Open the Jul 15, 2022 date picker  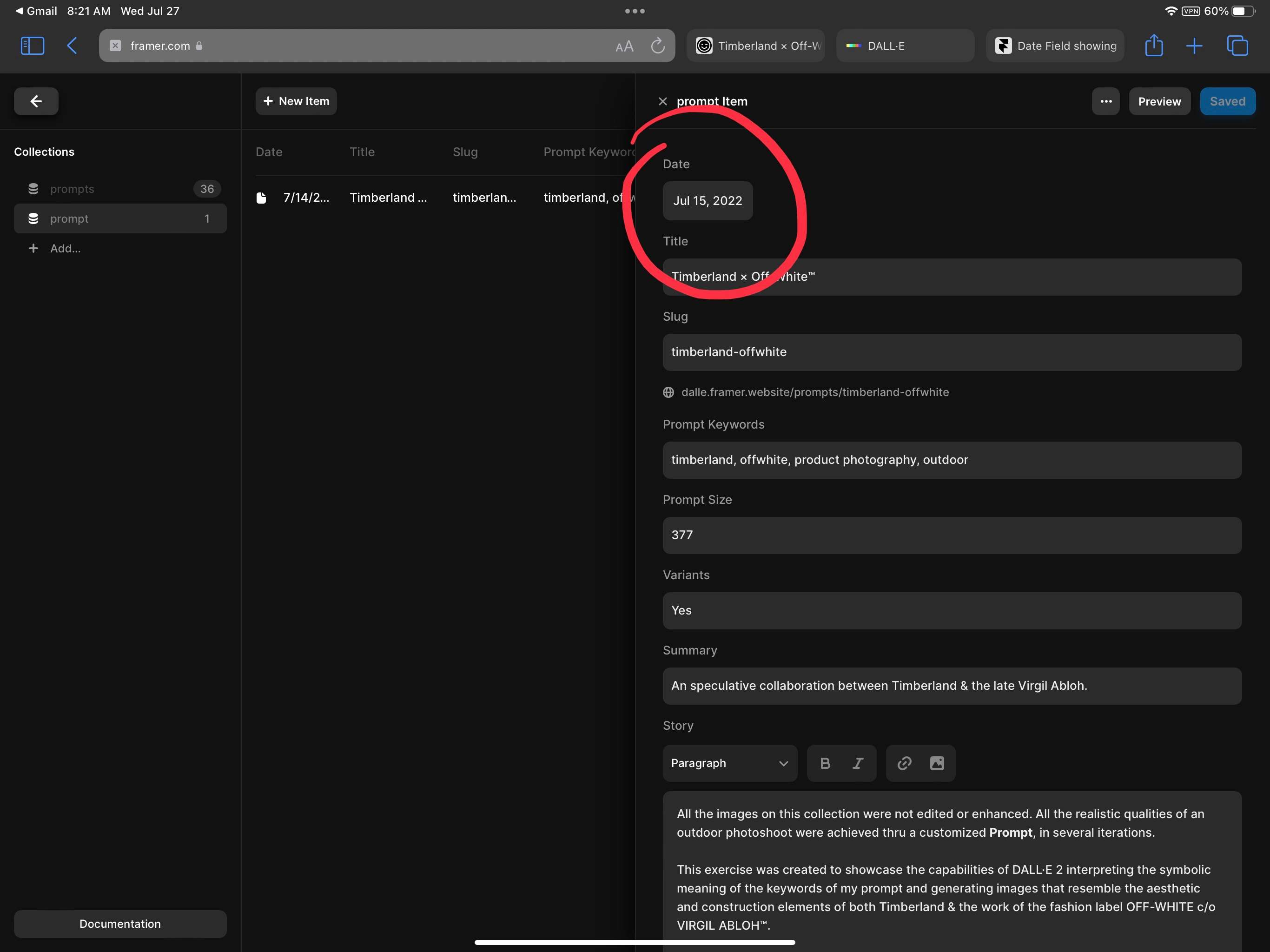tap(708, 201)
